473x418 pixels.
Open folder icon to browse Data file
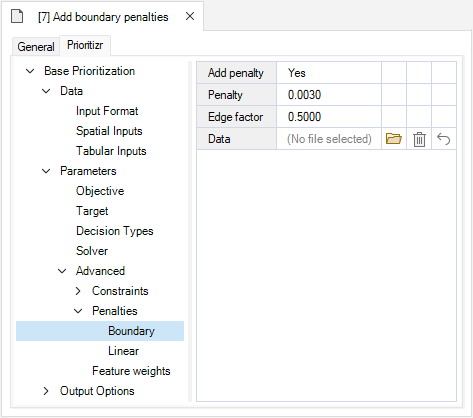[394, 139]
